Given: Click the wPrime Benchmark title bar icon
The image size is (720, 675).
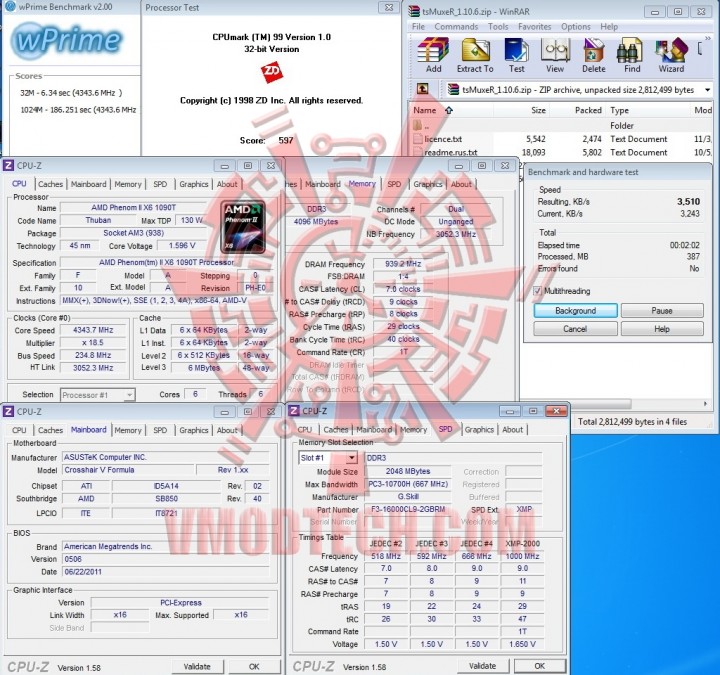Looking at the screenshot, I should coord(10,6).
